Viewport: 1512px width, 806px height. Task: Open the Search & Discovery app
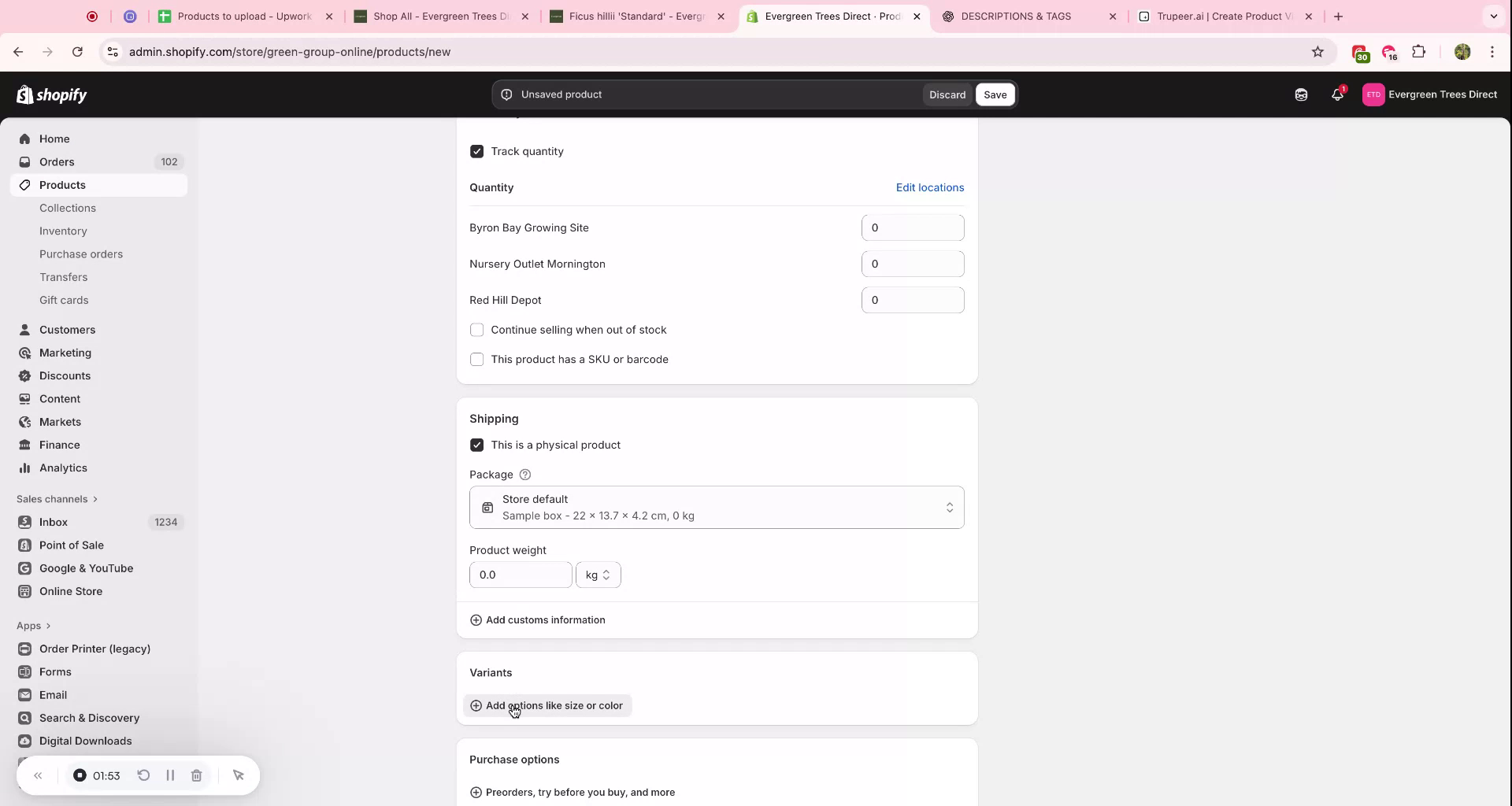[x=88, y=718]
